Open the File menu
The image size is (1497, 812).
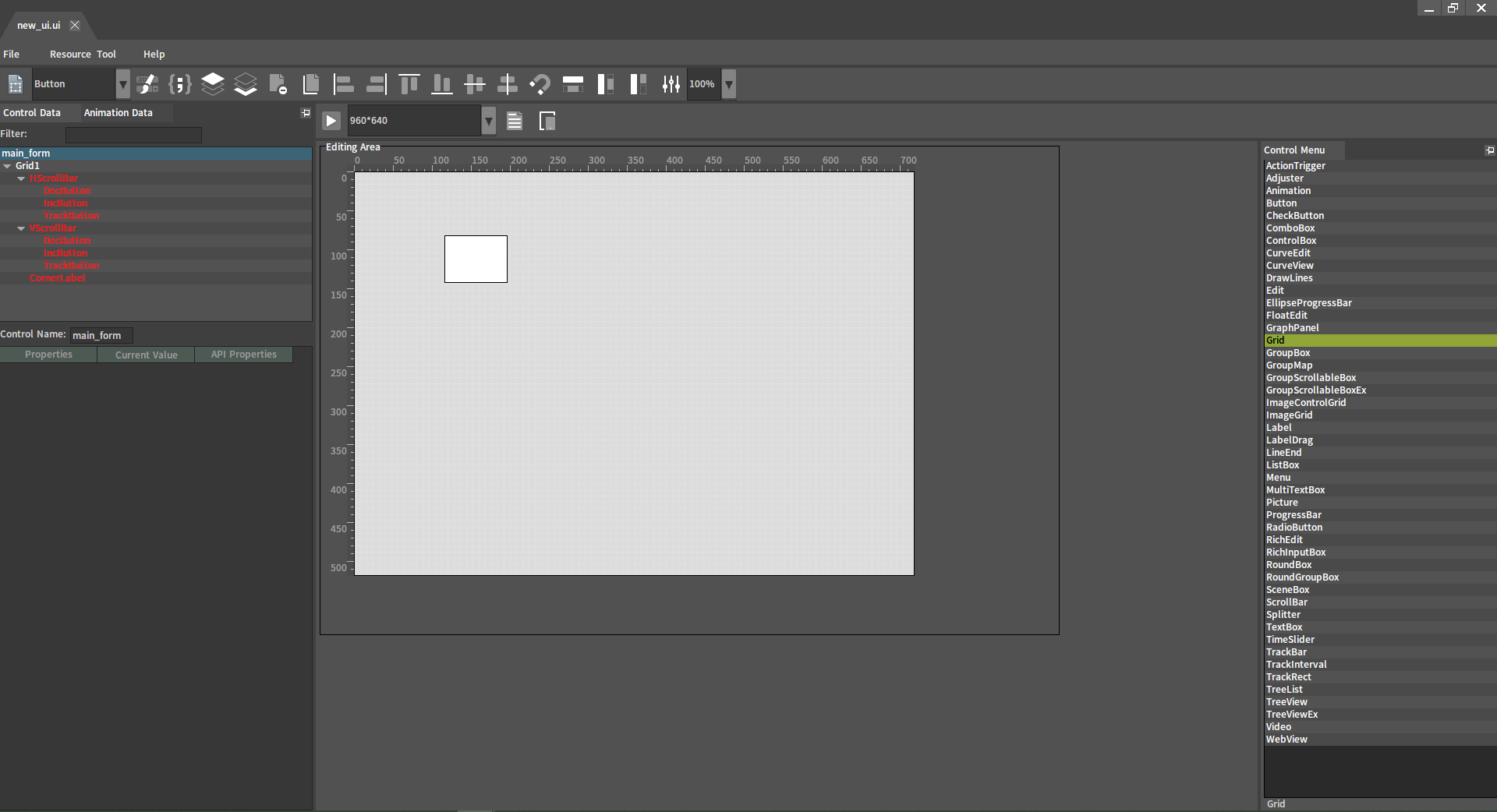(x=12, y=55)
